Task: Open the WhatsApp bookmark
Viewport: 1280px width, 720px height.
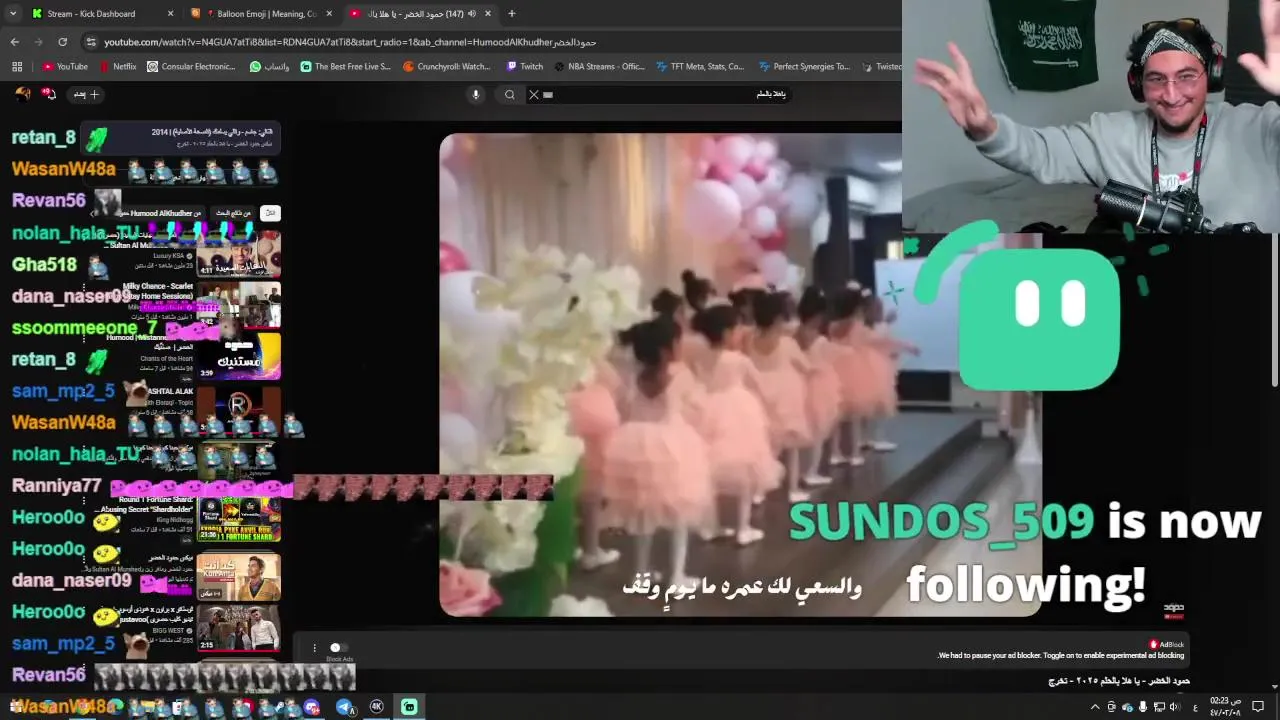Action: tap(269, 67)
